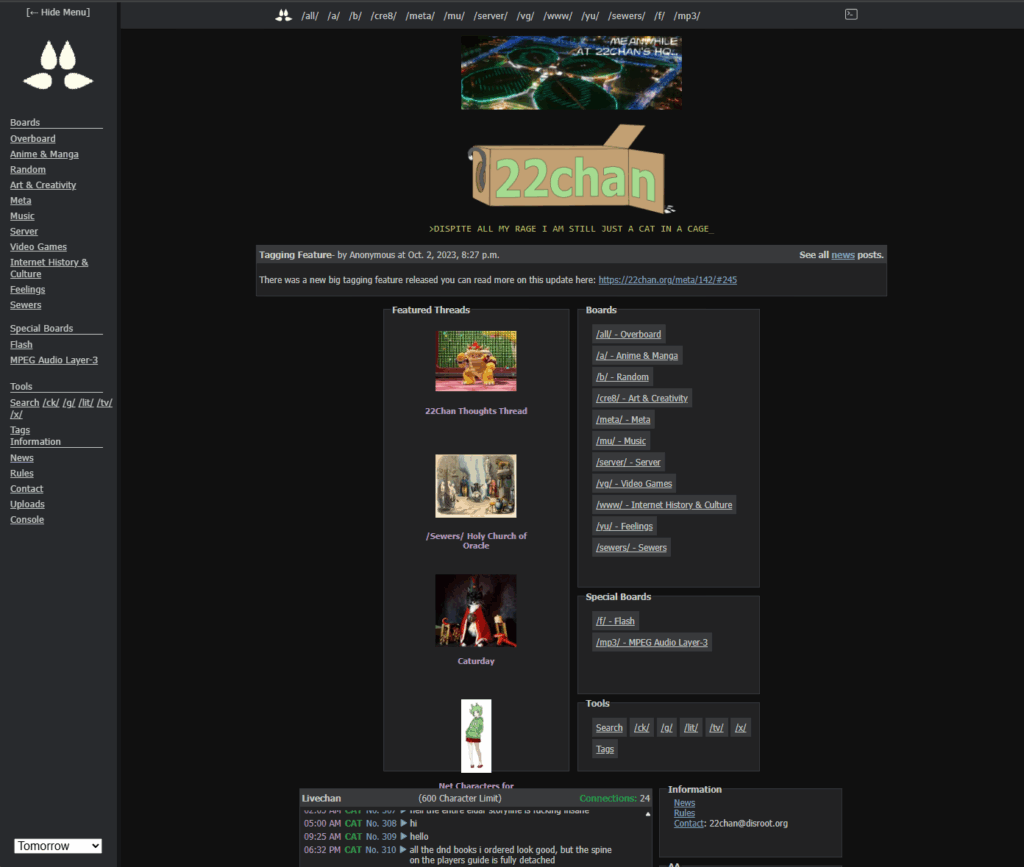Go to /all/ in top navigation
The height and width of the screenshot is (867, 1024).
point(310,16)
